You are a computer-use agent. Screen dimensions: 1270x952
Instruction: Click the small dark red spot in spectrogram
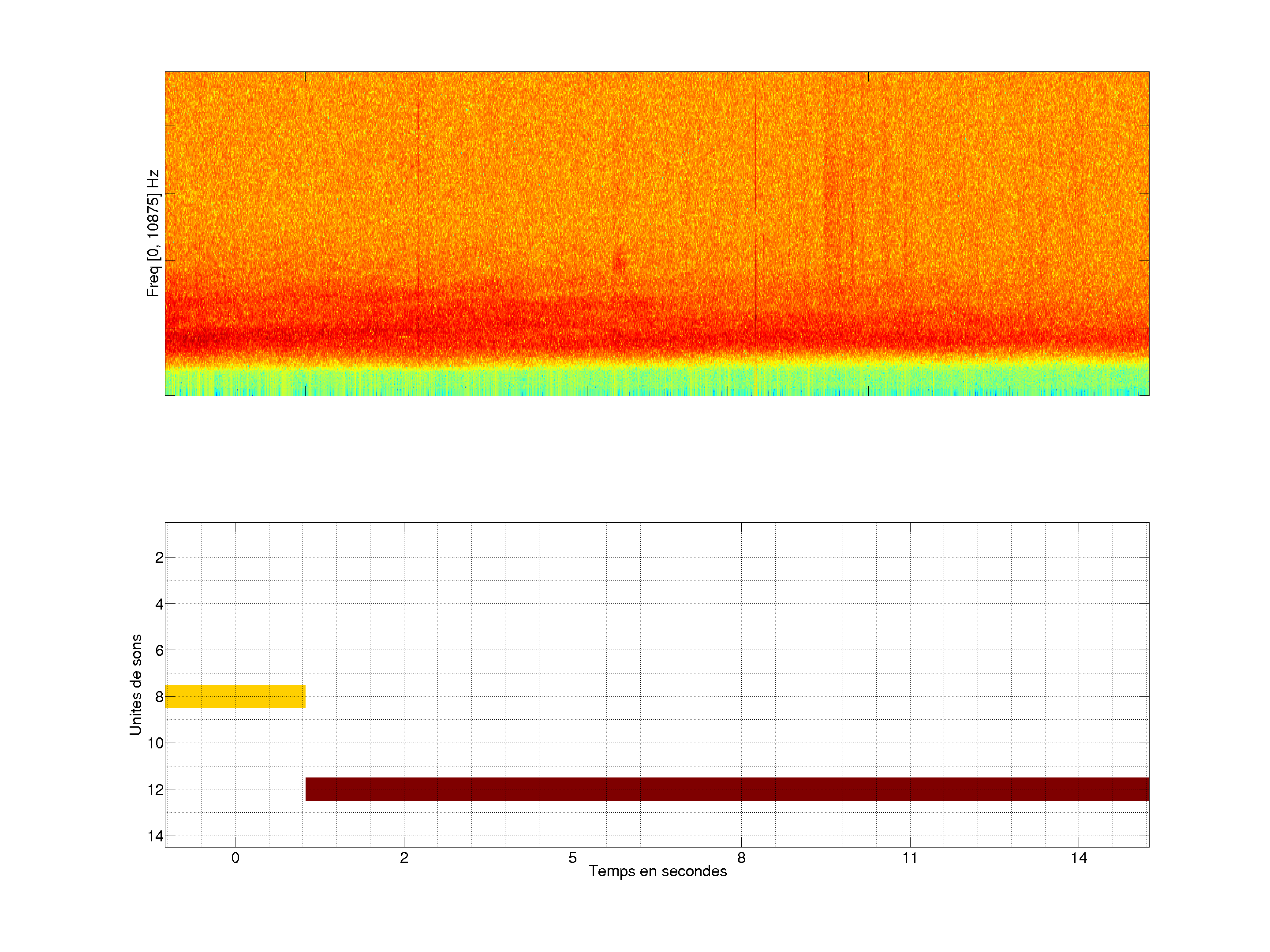pos(618,264)
